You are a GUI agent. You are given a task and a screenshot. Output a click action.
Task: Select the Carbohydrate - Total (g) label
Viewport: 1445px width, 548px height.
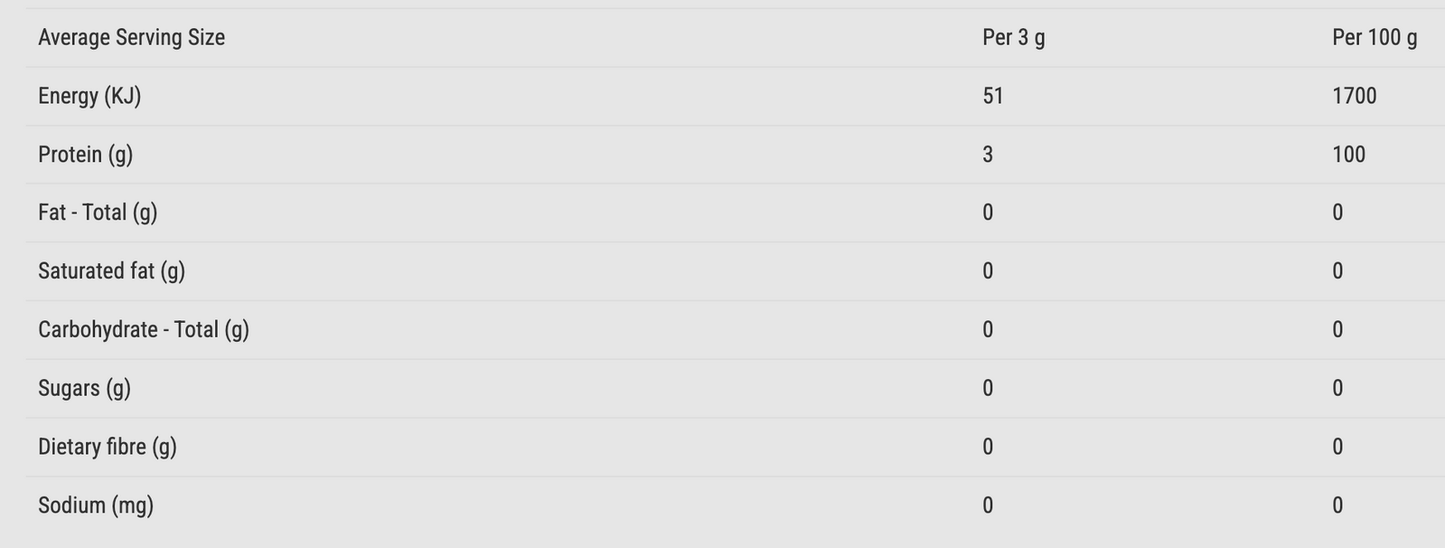(143, 330)
